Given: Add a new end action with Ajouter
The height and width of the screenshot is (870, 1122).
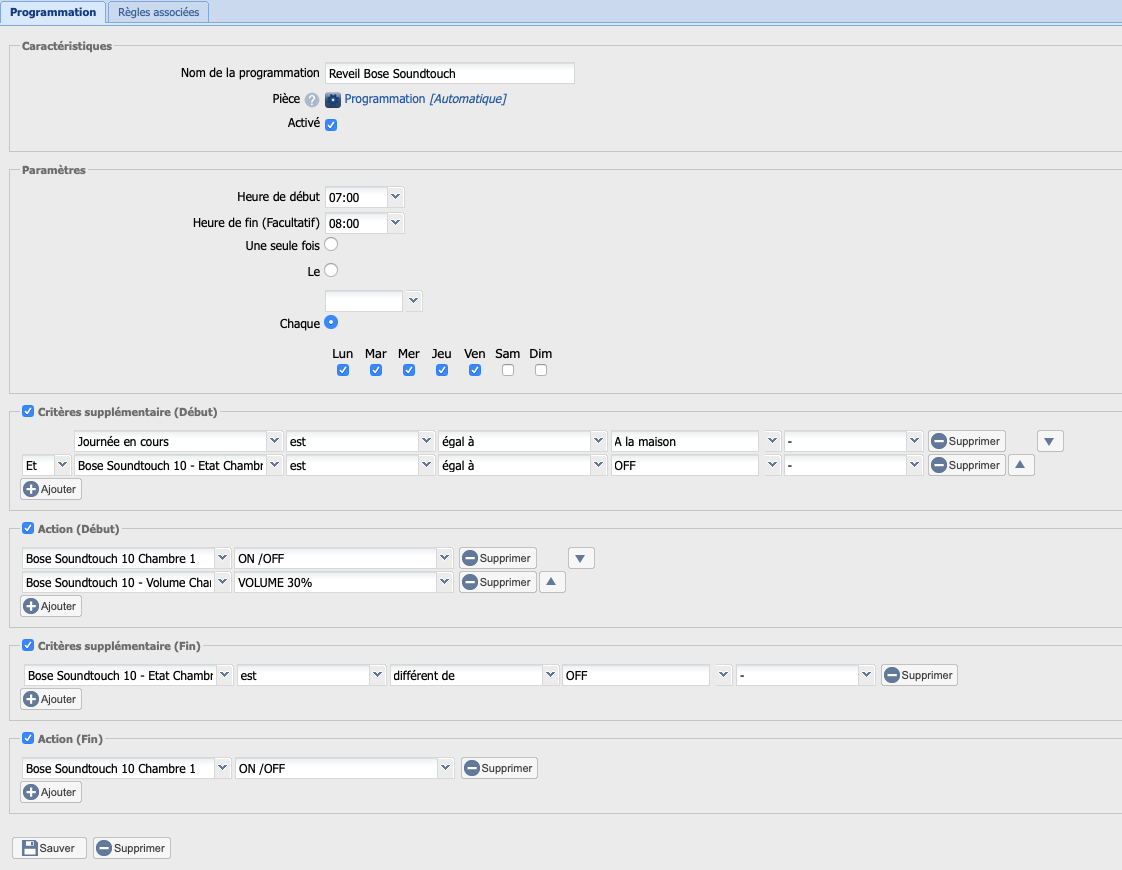Looking at the screenshot, I should pyautogui.click(x=51, y=792).
